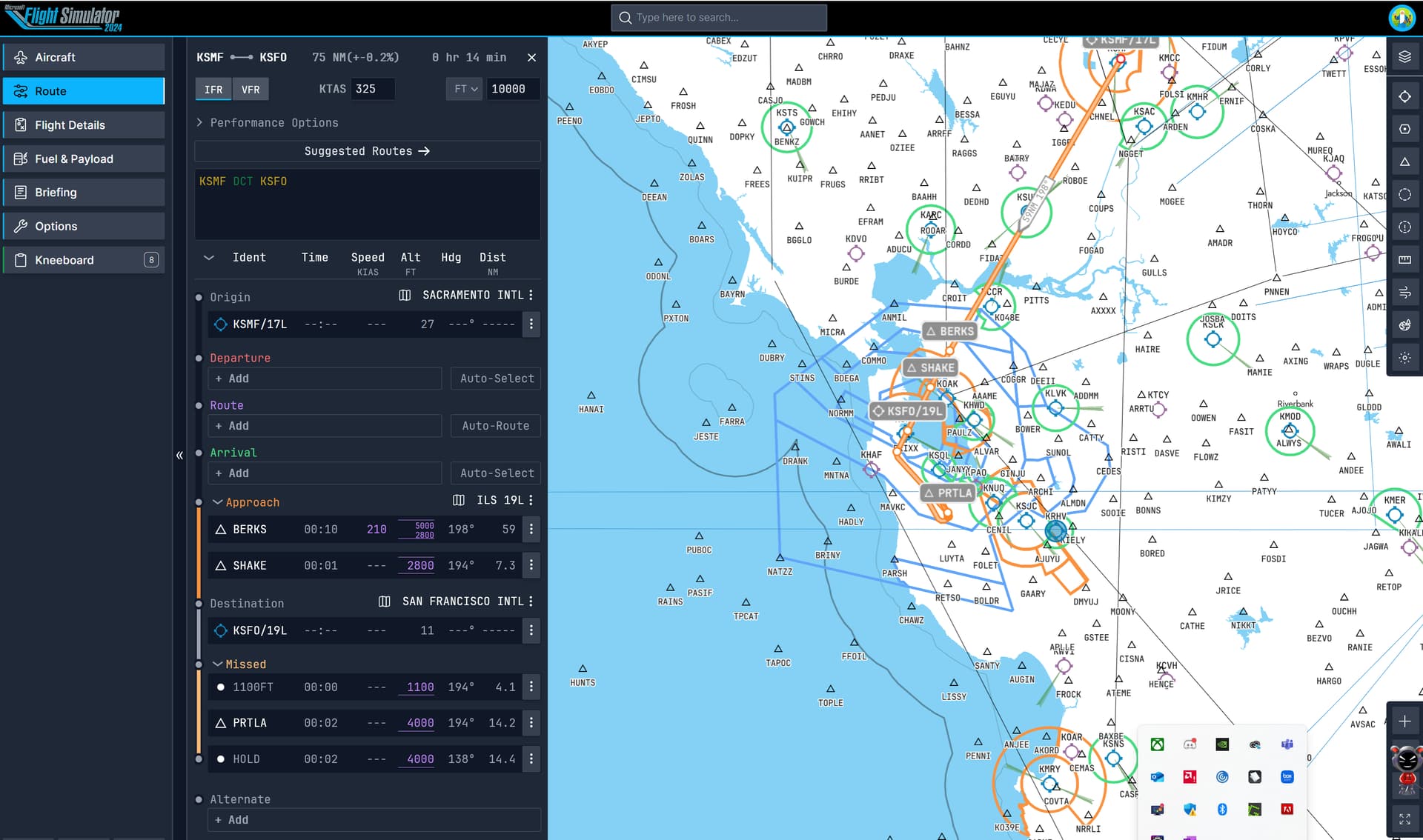Toggle waypoint triangles on the map
Viewport: 1423px width, 840px height.
[1405, 161]
